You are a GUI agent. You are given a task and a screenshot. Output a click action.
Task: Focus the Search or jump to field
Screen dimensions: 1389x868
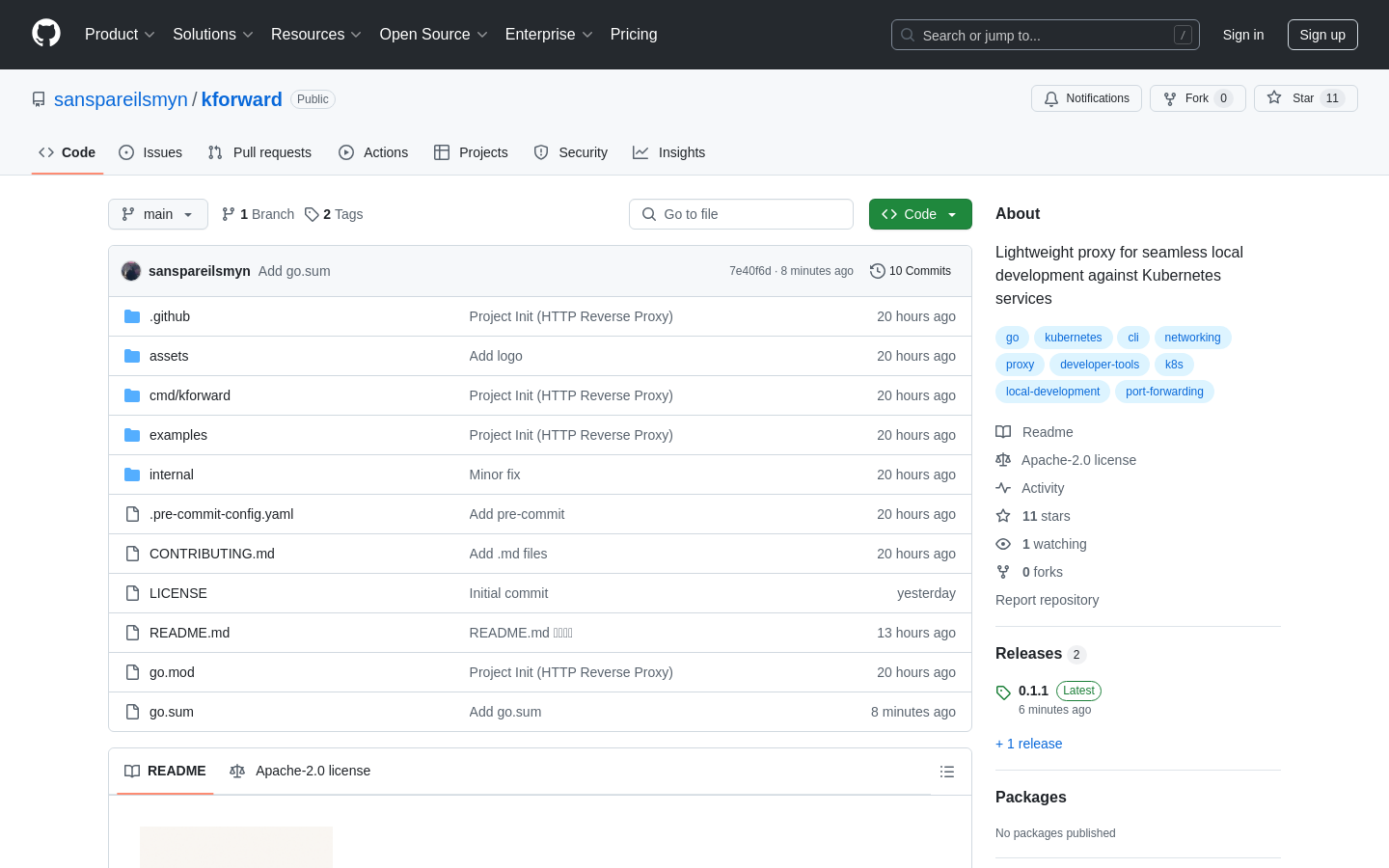1046,35
